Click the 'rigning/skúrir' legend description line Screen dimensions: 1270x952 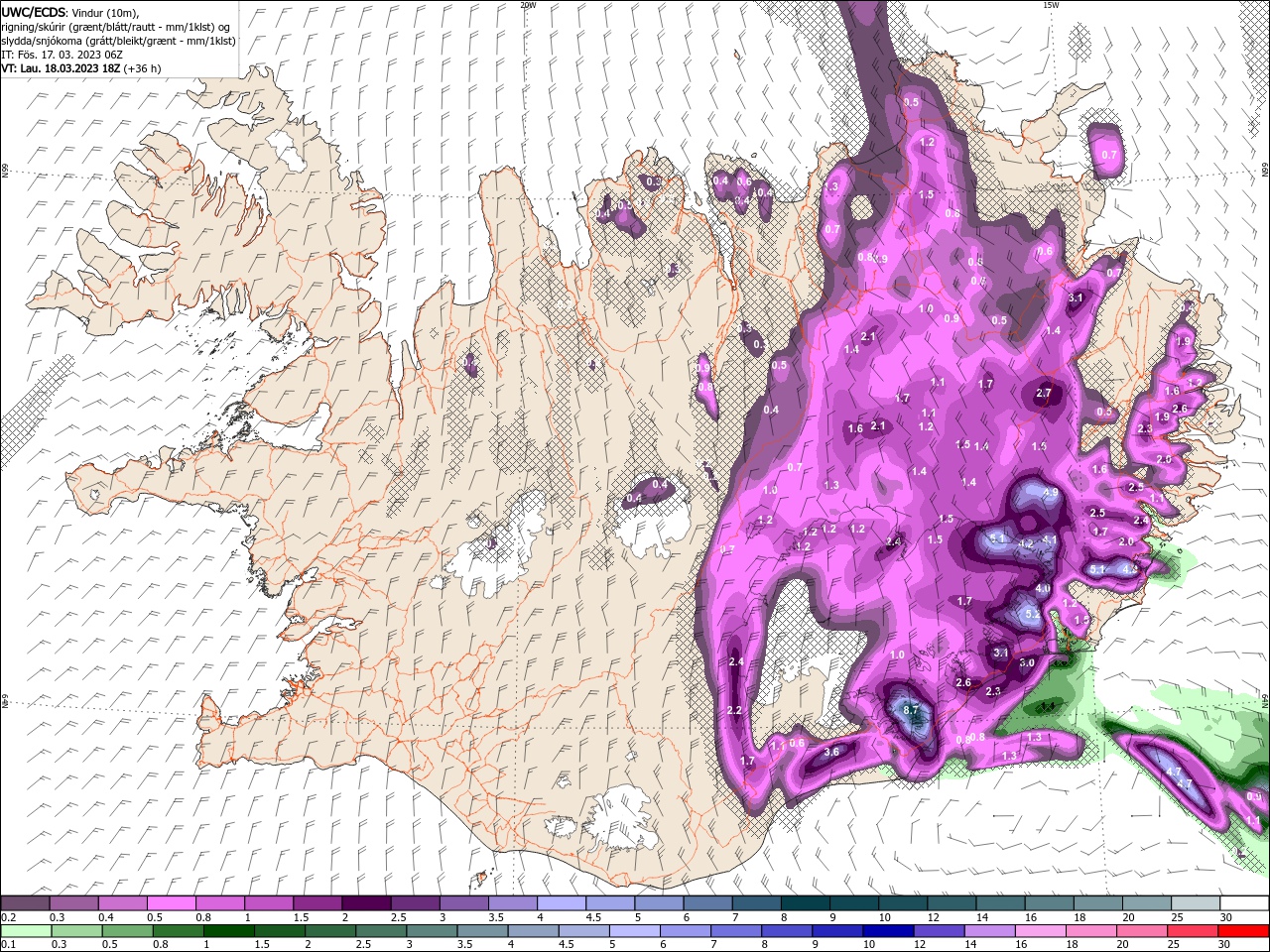(x=116, y=26)
